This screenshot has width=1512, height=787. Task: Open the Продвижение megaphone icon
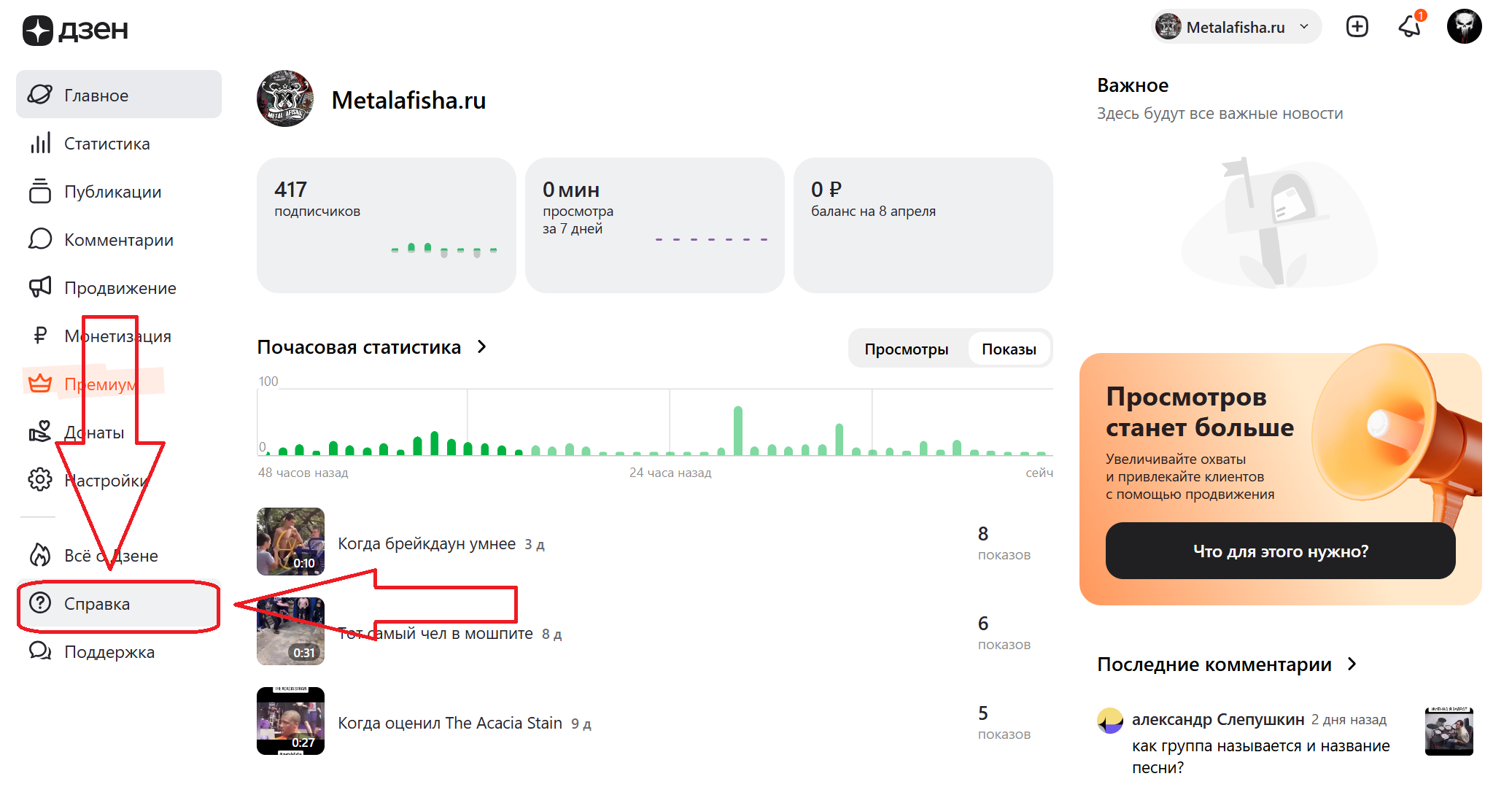click(x=40, y=287)
